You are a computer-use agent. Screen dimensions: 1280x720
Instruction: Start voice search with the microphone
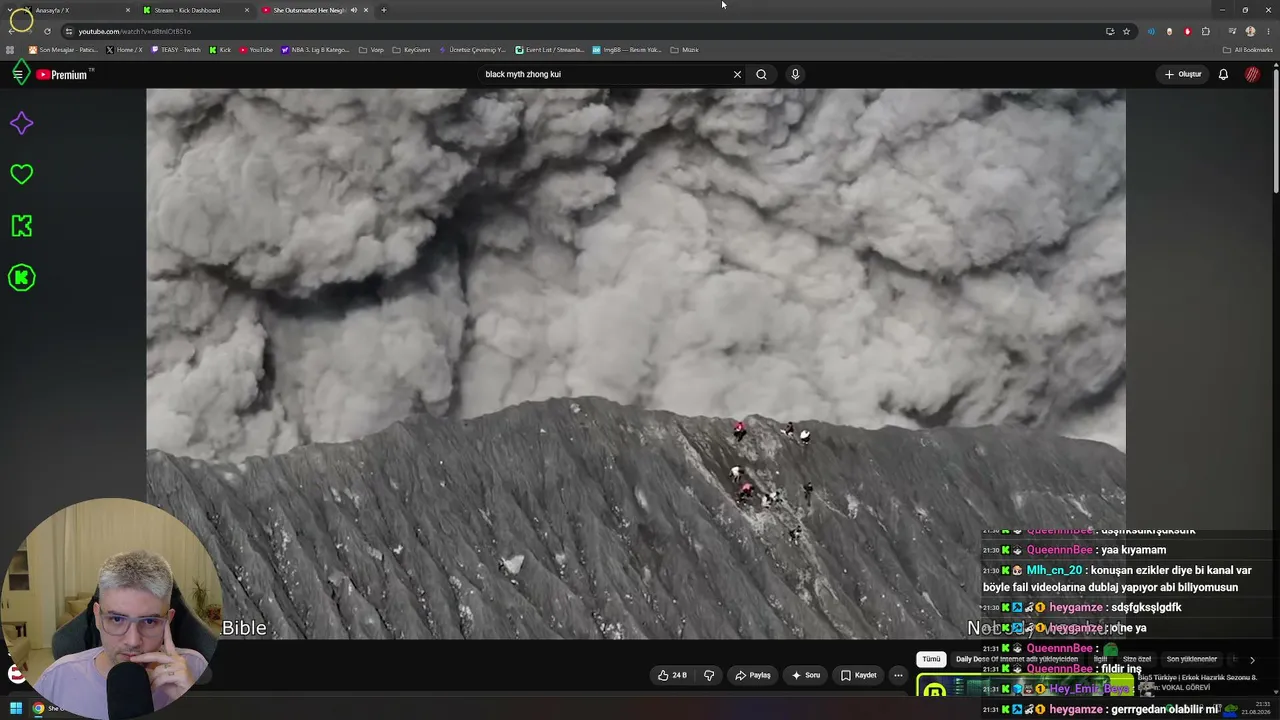(x=795, y=74)
